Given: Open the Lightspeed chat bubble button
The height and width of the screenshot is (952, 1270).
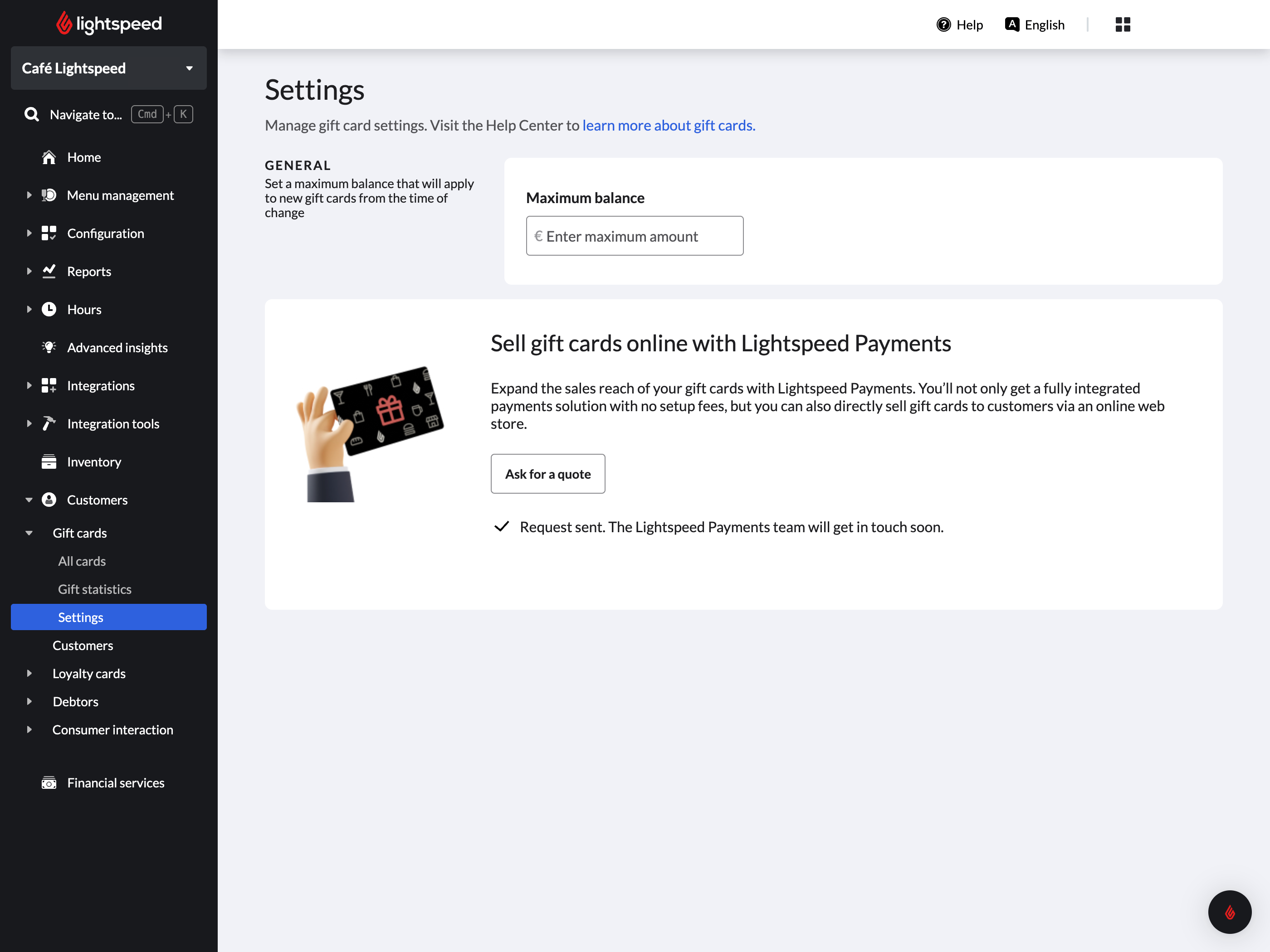Looking at the screenshot, I should point(1229,912).
